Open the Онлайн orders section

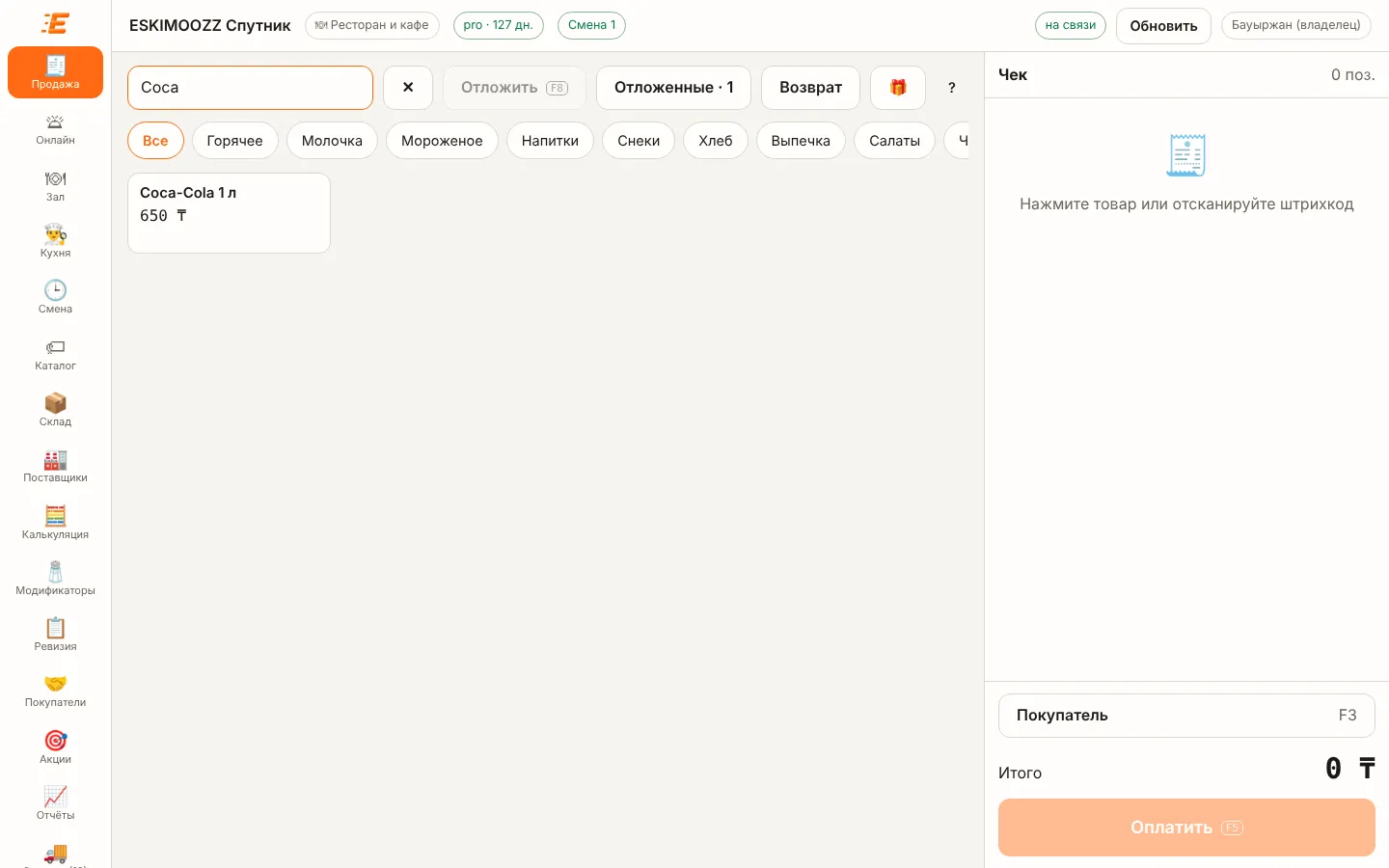coord(55,130)
